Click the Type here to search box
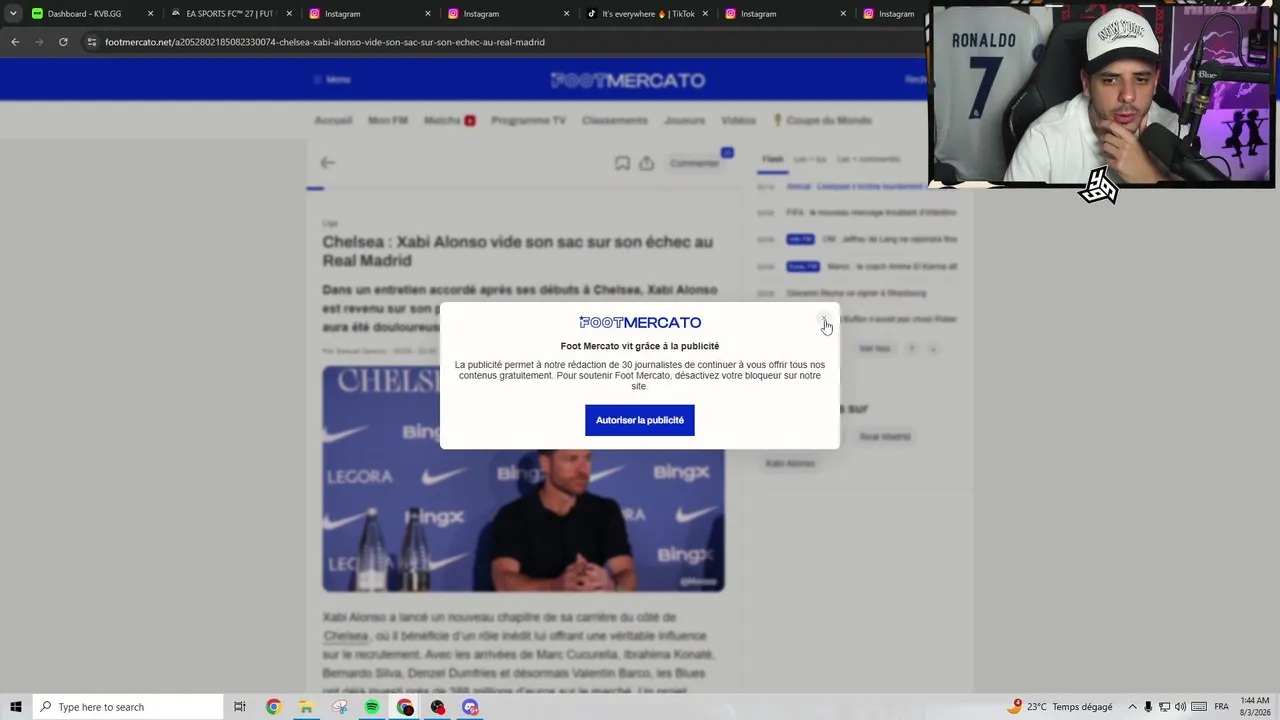1280x720 pixels. click(128, 707)
